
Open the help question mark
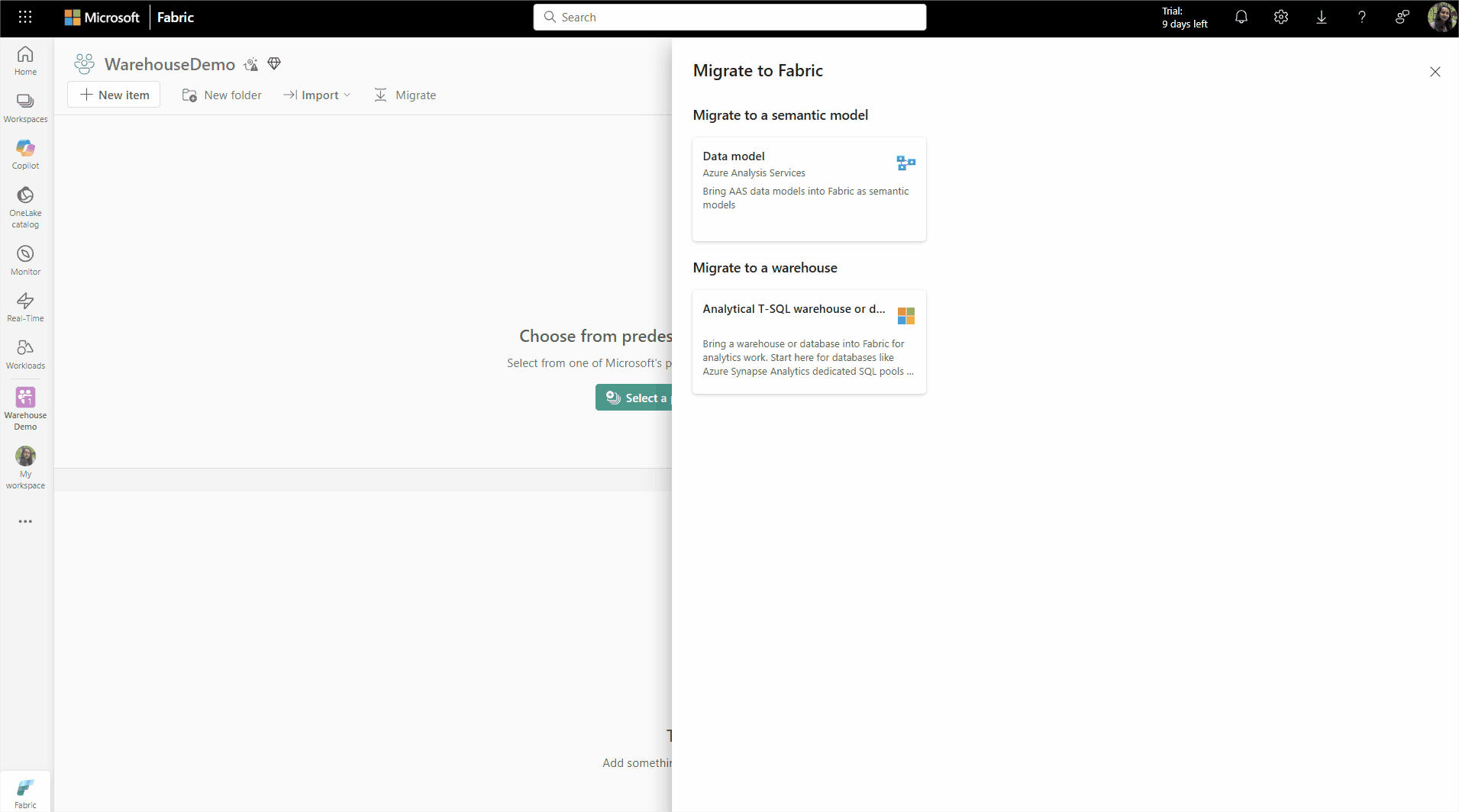coord(1361,17)
